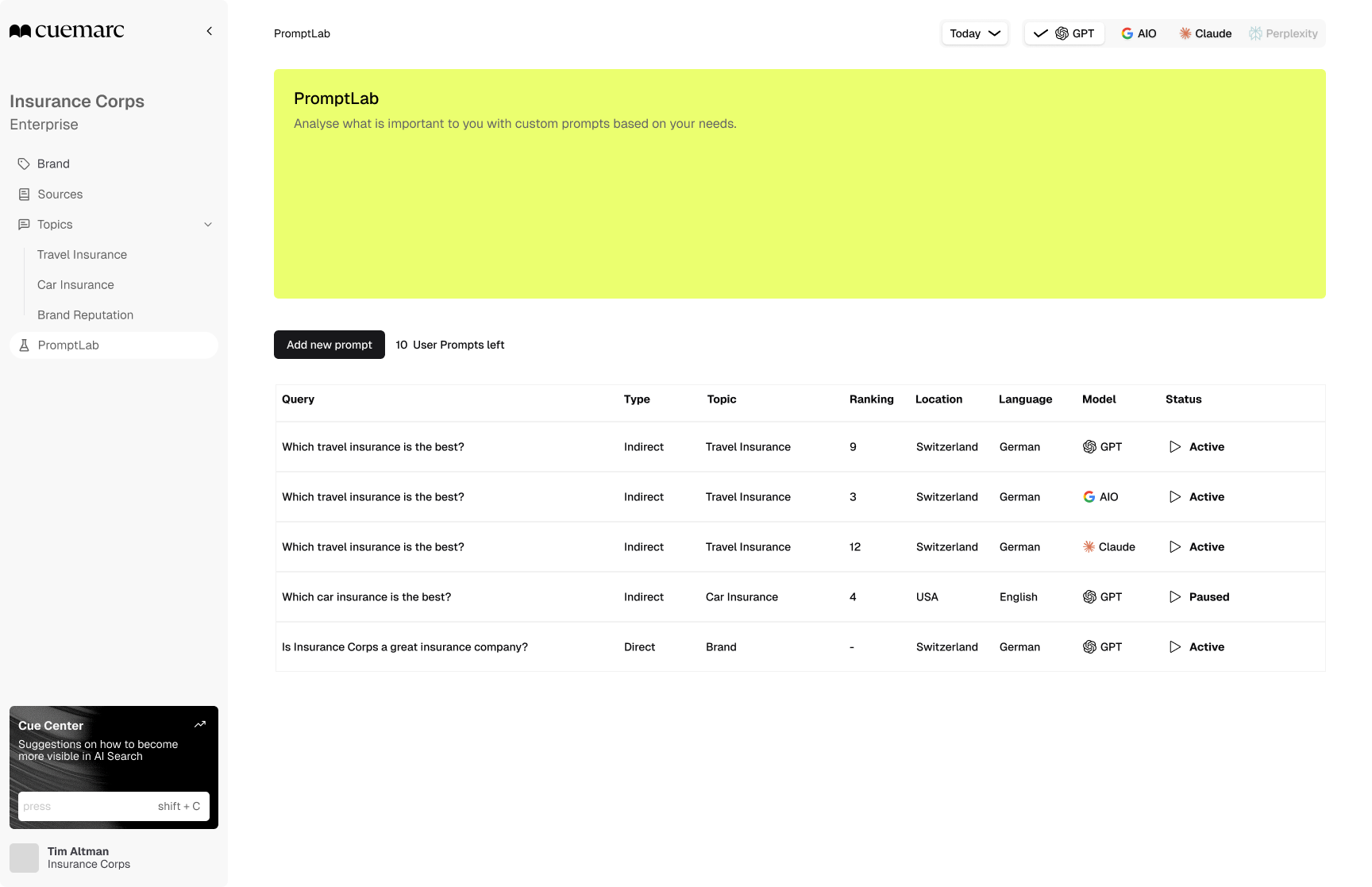Click the USA location cell
Screen dimensions: 1372x887
click(x=927, y=596)
